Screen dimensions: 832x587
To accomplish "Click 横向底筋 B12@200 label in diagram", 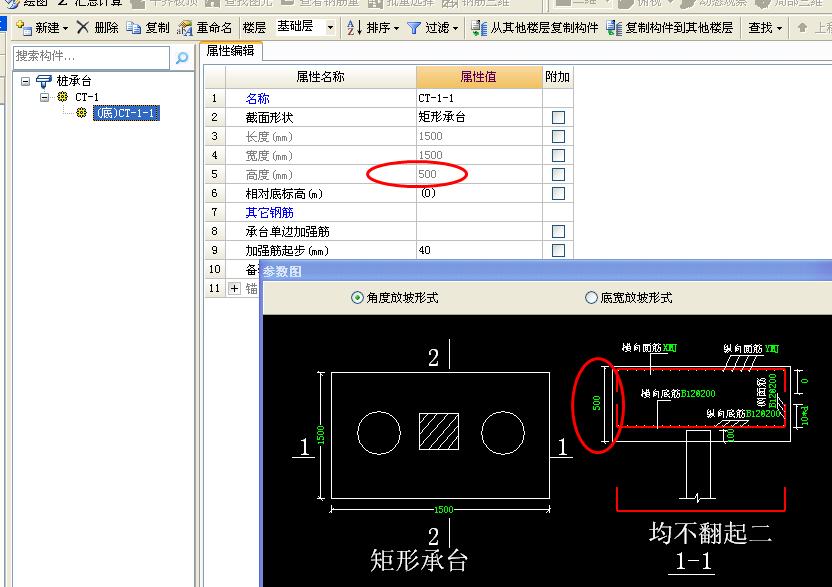I will click(x=678, y=393).
